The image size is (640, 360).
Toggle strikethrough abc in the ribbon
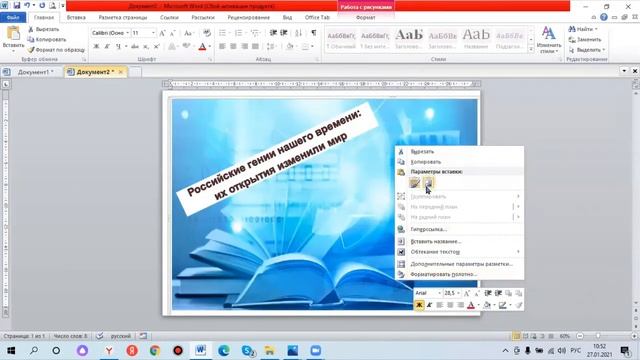coord(135,47)
